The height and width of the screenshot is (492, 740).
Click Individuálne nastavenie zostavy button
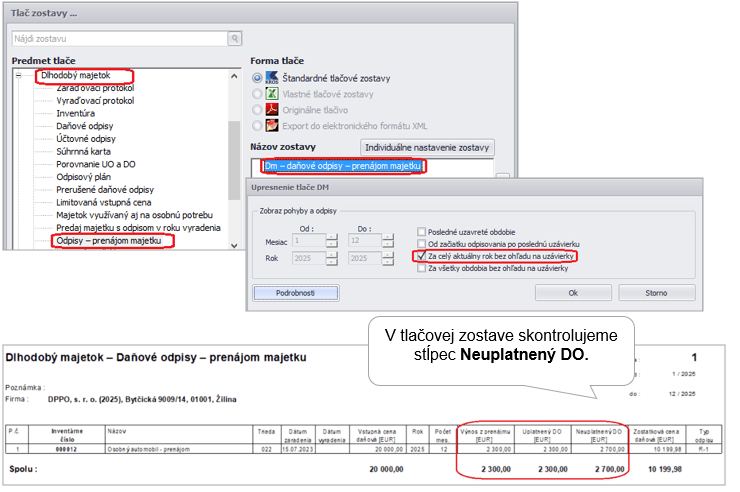click(427, 148)
